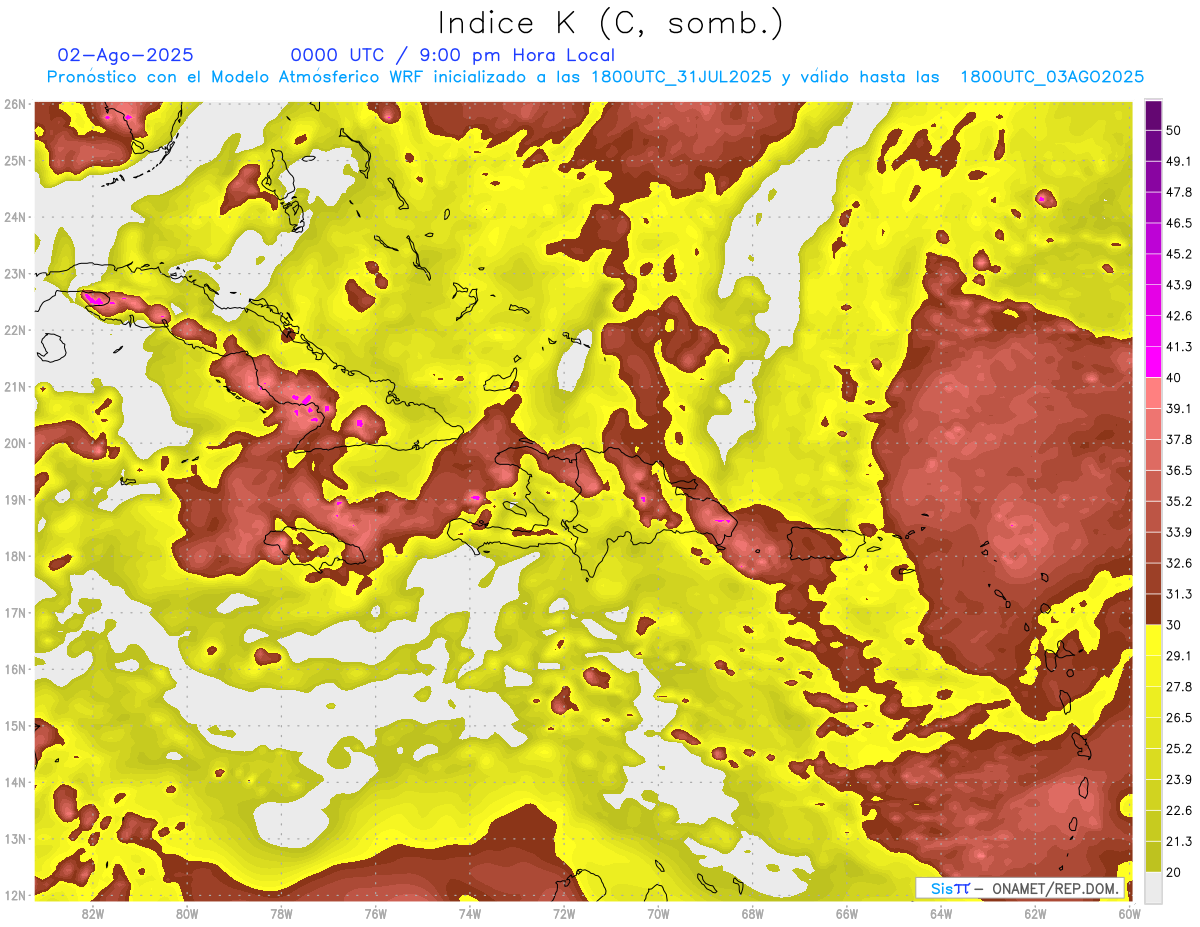Click the colorbar value '32.6'
This screenshot has width=1200, height=927.
pyautogui.click(x=1179, y=563)
